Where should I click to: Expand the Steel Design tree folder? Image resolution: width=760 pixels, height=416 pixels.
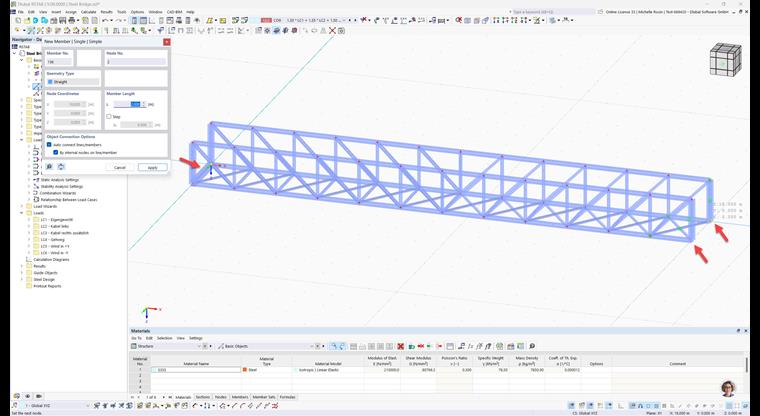point(22,279)
